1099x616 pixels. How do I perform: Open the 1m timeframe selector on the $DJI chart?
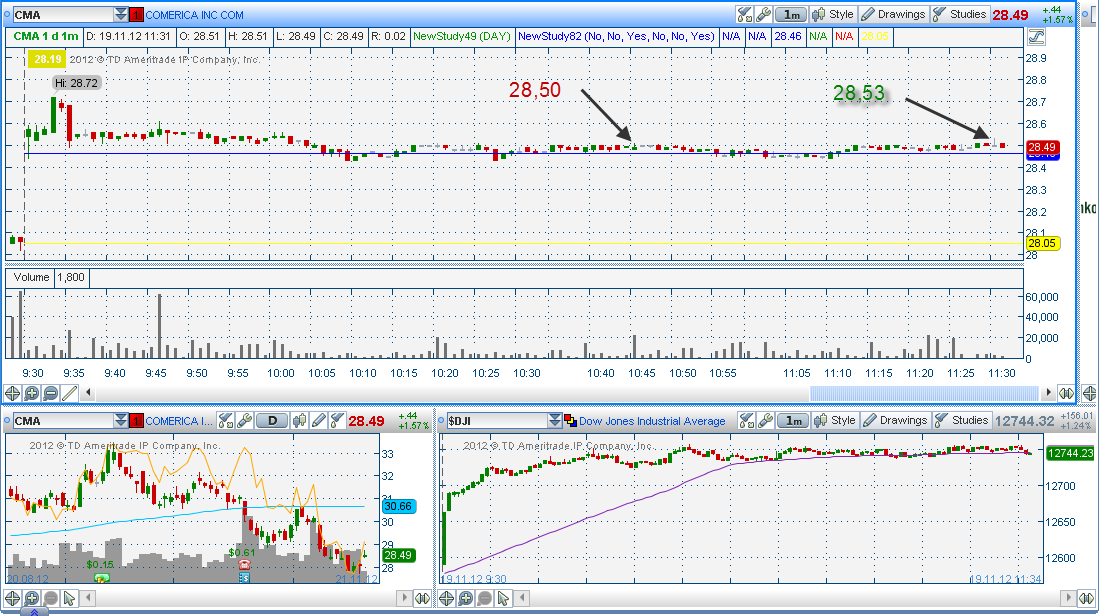pyautogui.click(x=793, y=420)
